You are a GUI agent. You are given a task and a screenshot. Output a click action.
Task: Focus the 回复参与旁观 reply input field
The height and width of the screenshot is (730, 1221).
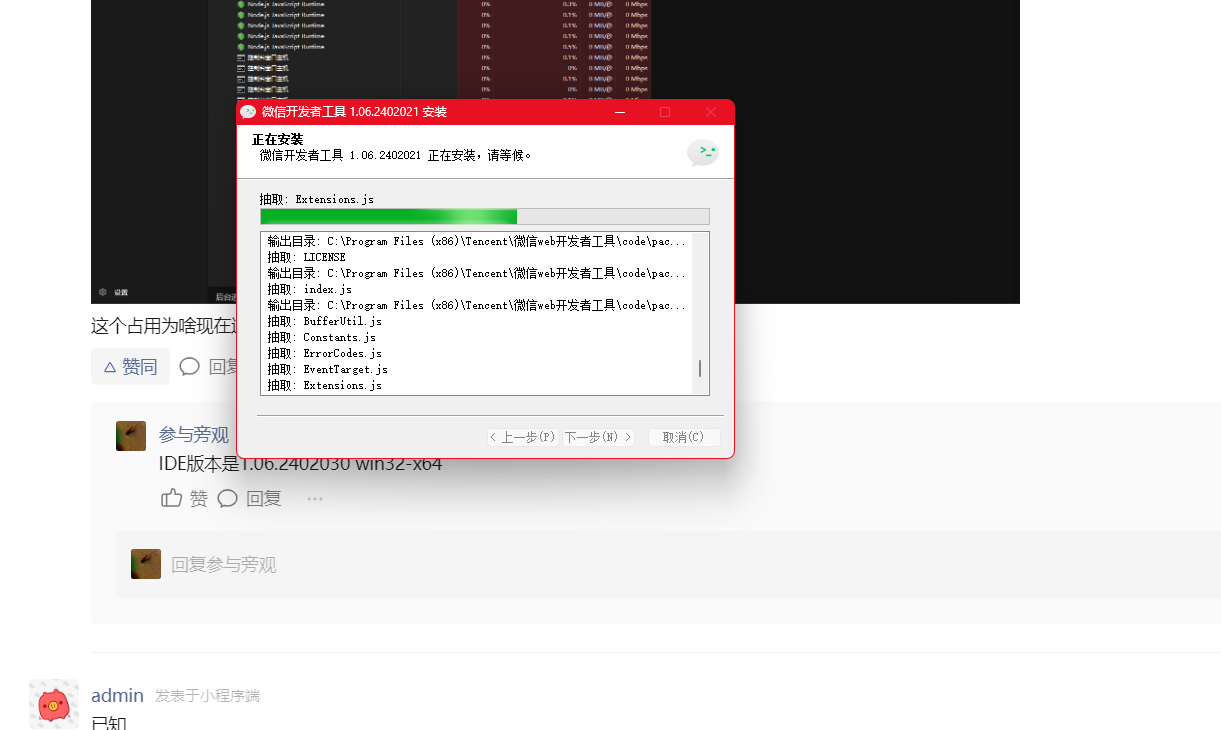coord(668,564)
